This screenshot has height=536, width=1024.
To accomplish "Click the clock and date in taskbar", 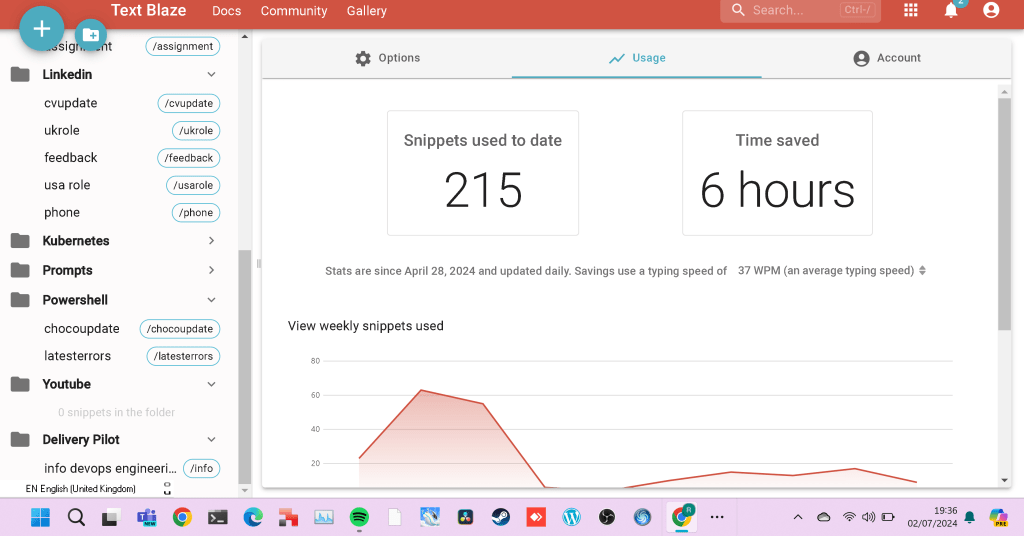I will coord(932,517).
